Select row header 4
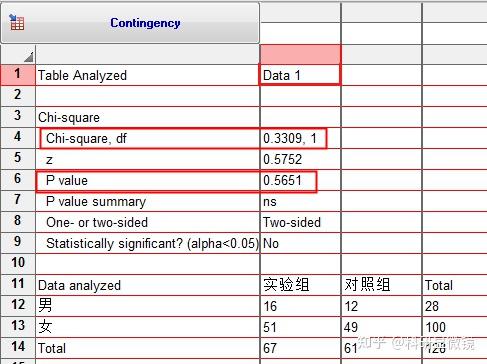This screenshot has width=487, height=364. coord(18,137)
